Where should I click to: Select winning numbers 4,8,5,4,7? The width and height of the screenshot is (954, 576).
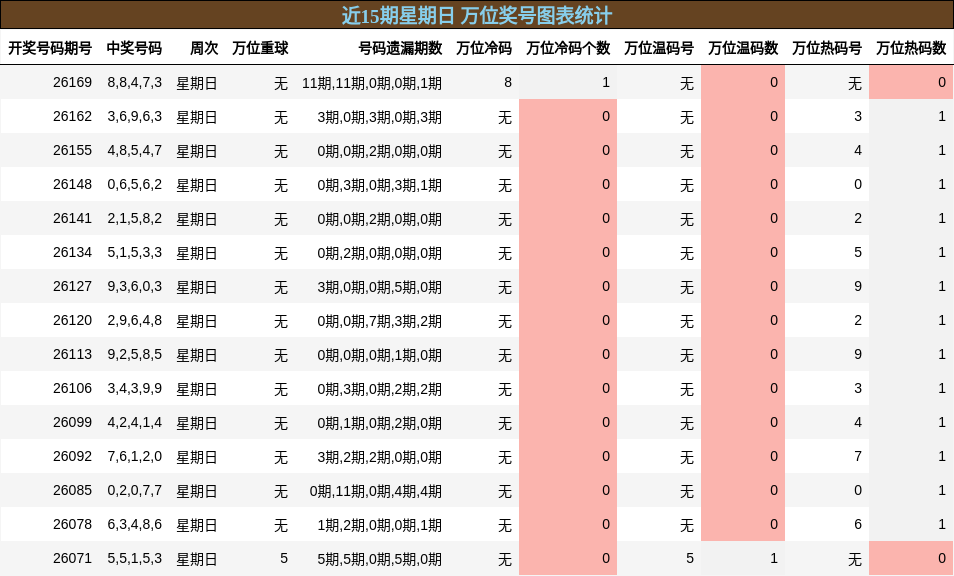pyautogui.click(x=134, y=151)
